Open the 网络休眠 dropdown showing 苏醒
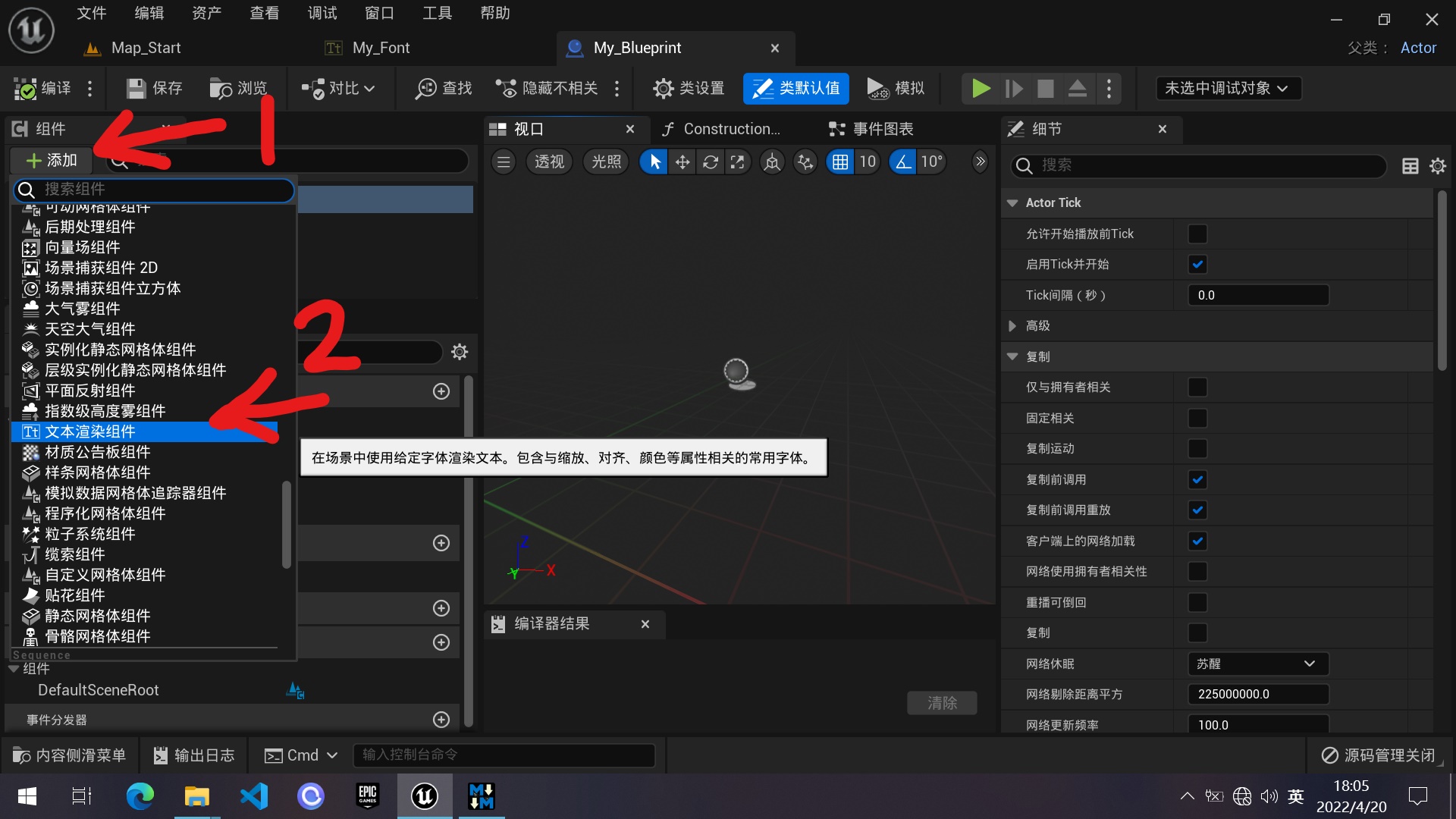Viewport: 1456px width, 819px height. (x=1257, y=664)
